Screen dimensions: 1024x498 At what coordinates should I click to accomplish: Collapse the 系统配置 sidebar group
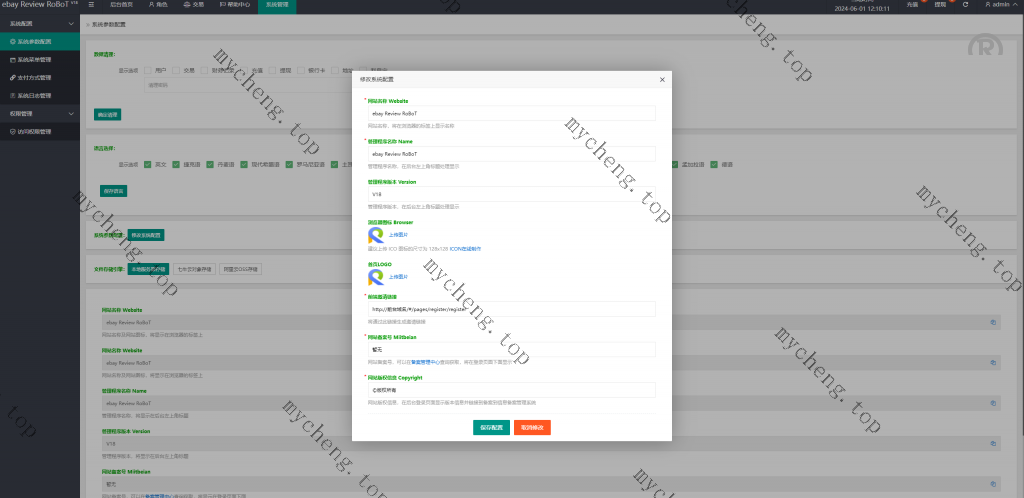click(x=70, y=23)
